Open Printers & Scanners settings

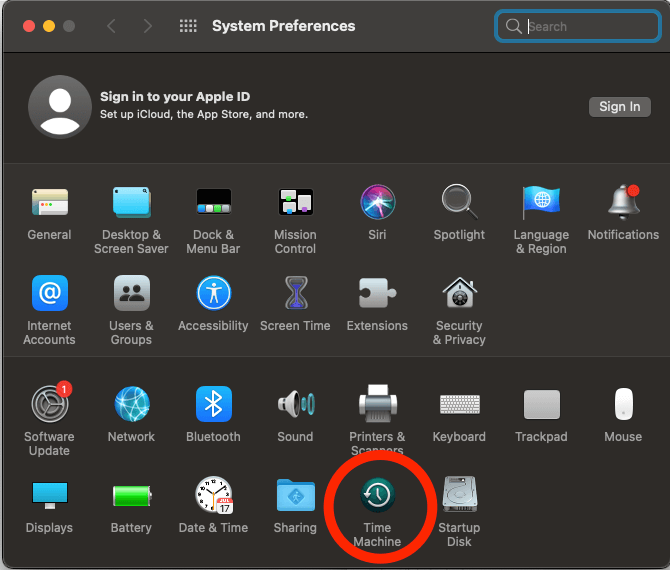[377, 405]
